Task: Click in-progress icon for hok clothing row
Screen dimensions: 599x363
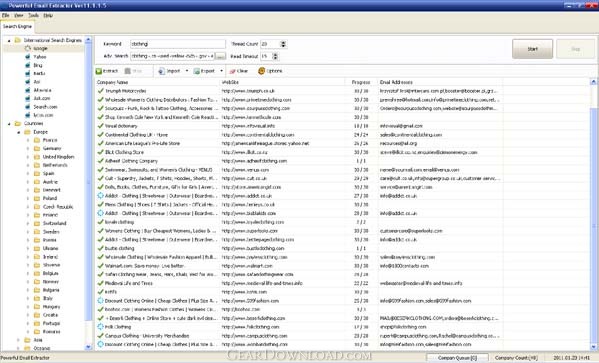Action: coord(100,327)
